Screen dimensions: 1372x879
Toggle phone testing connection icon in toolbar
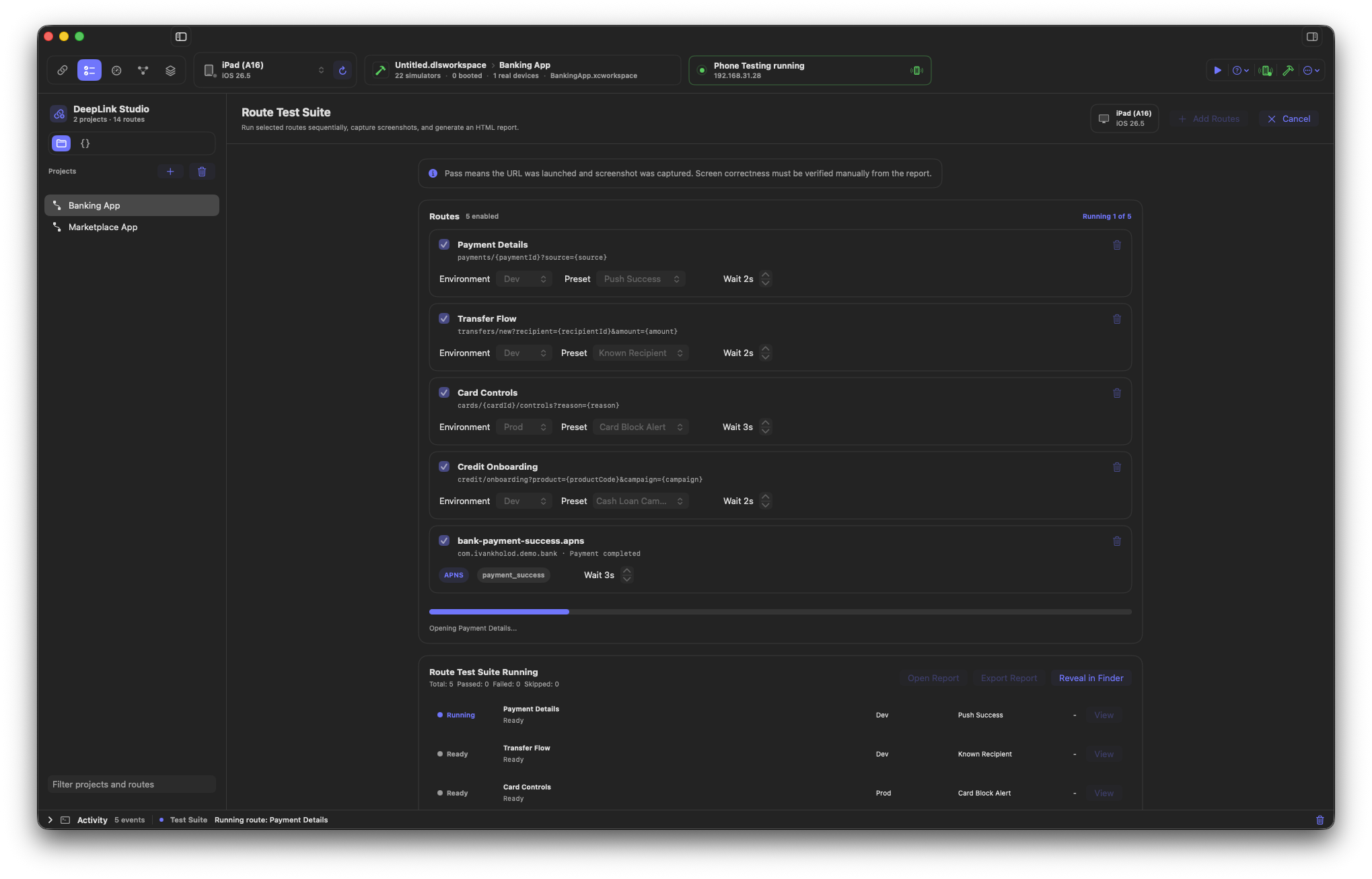(x=1266, y=70)
